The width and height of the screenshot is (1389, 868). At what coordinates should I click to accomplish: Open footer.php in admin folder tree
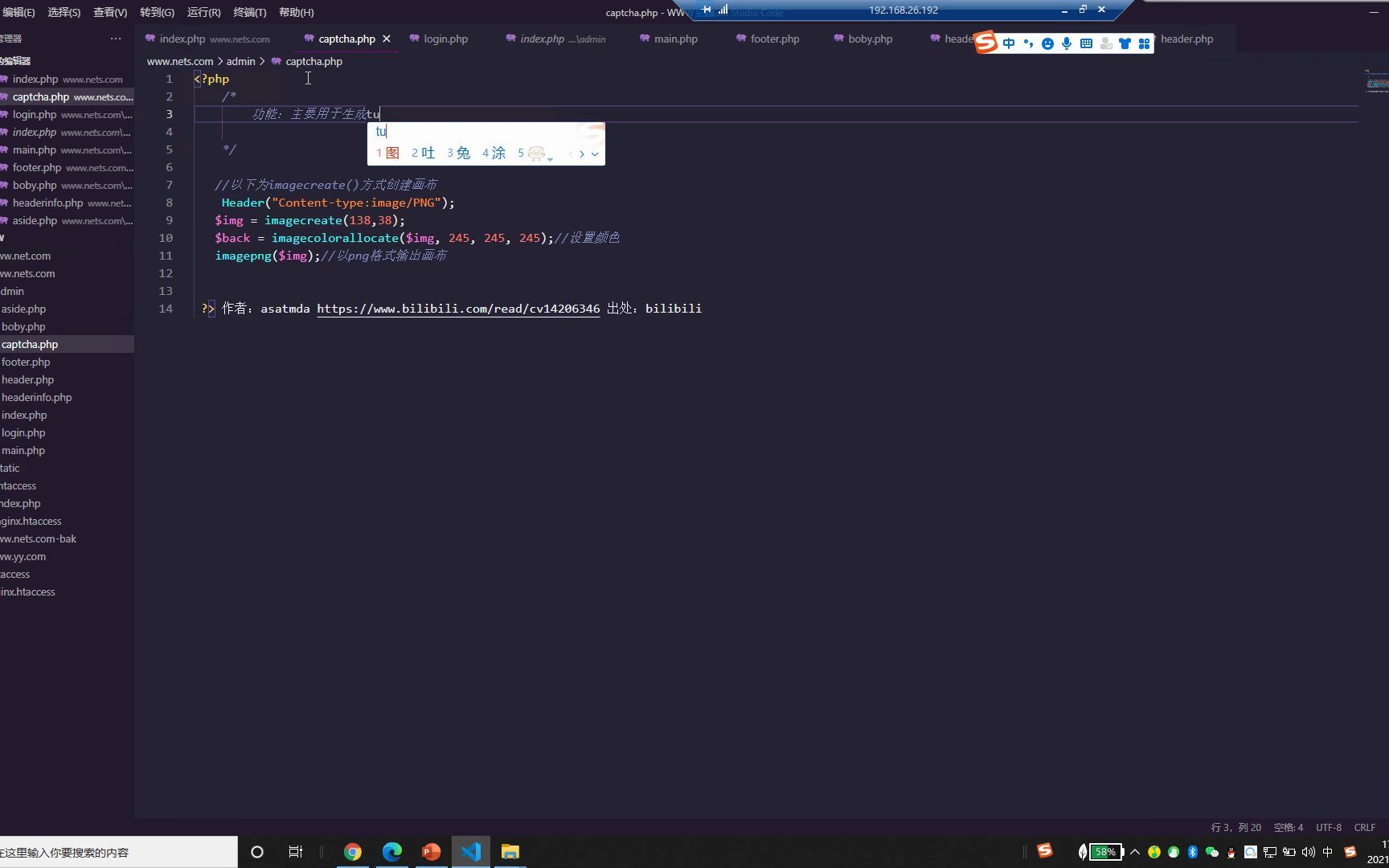[67, 362]
